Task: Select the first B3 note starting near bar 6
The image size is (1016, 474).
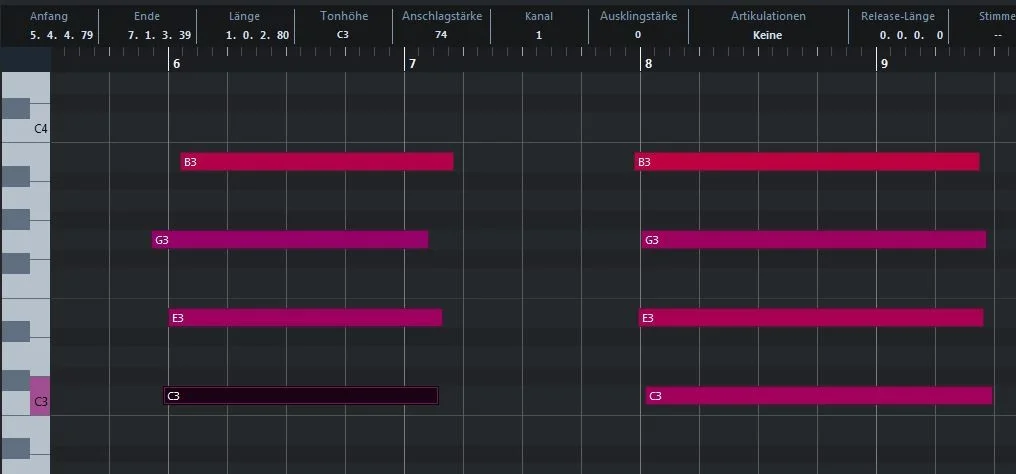Action: tap(317, 162)
